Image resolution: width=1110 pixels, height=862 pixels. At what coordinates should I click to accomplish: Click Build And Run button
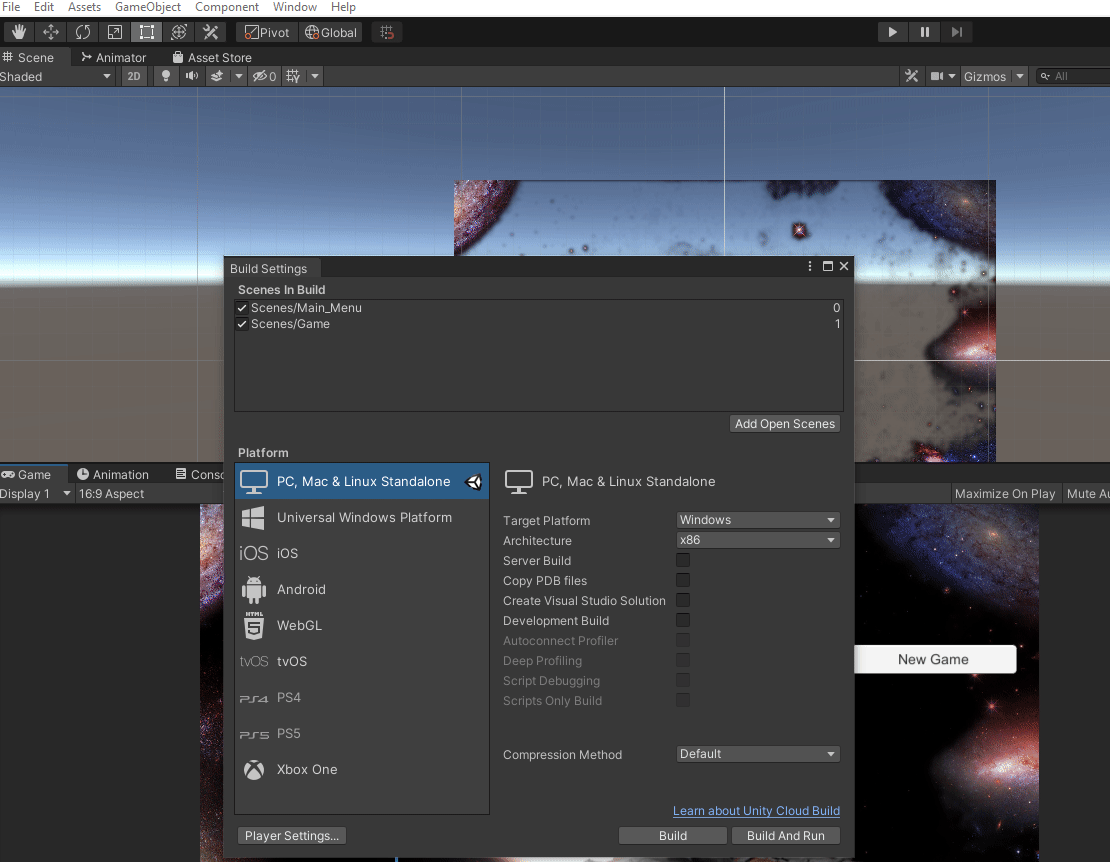click(785, 836)
